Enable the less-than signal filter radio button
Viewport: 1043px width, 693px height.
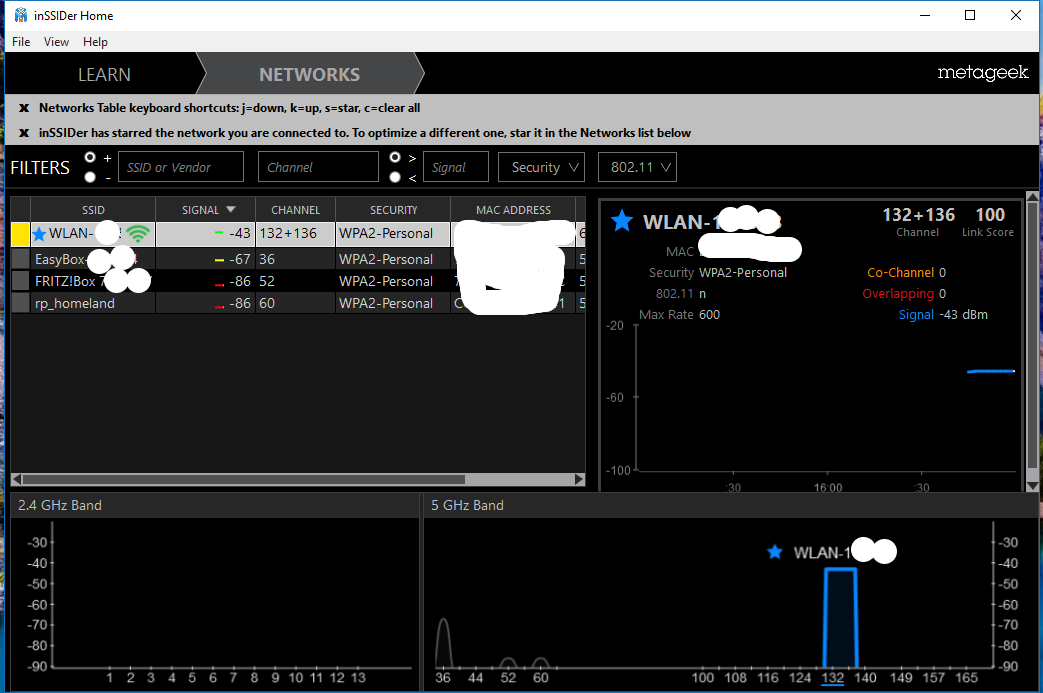pyautogui.click(x=396, y=176)
